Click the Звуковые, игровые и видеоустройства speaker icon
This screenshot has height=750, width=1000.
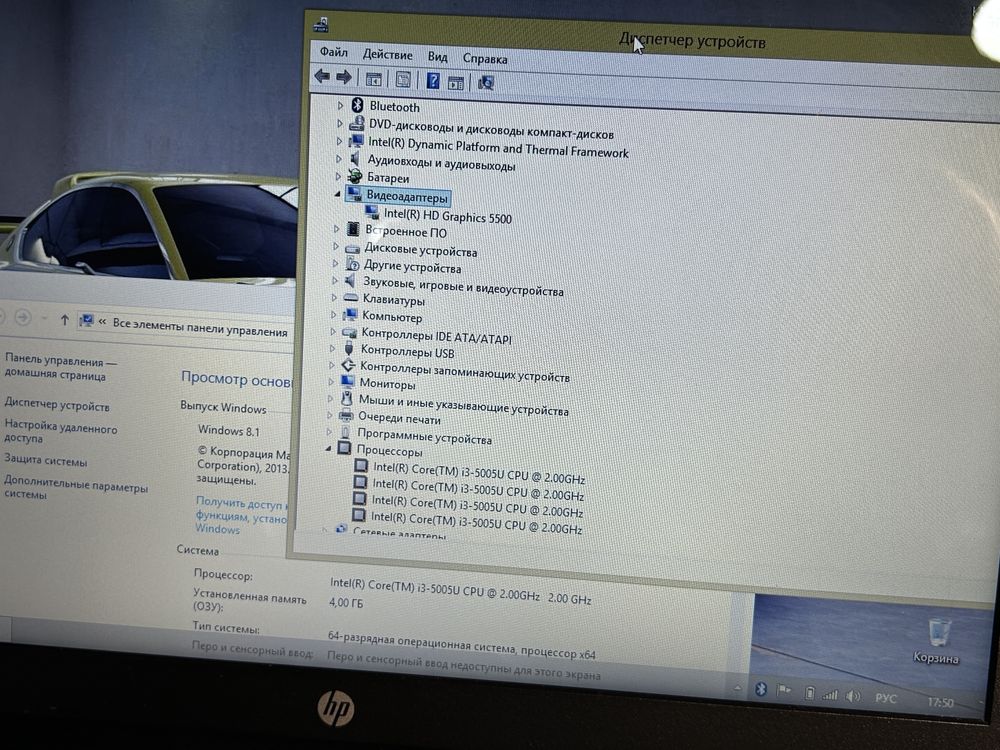click(x=351, y=280)
